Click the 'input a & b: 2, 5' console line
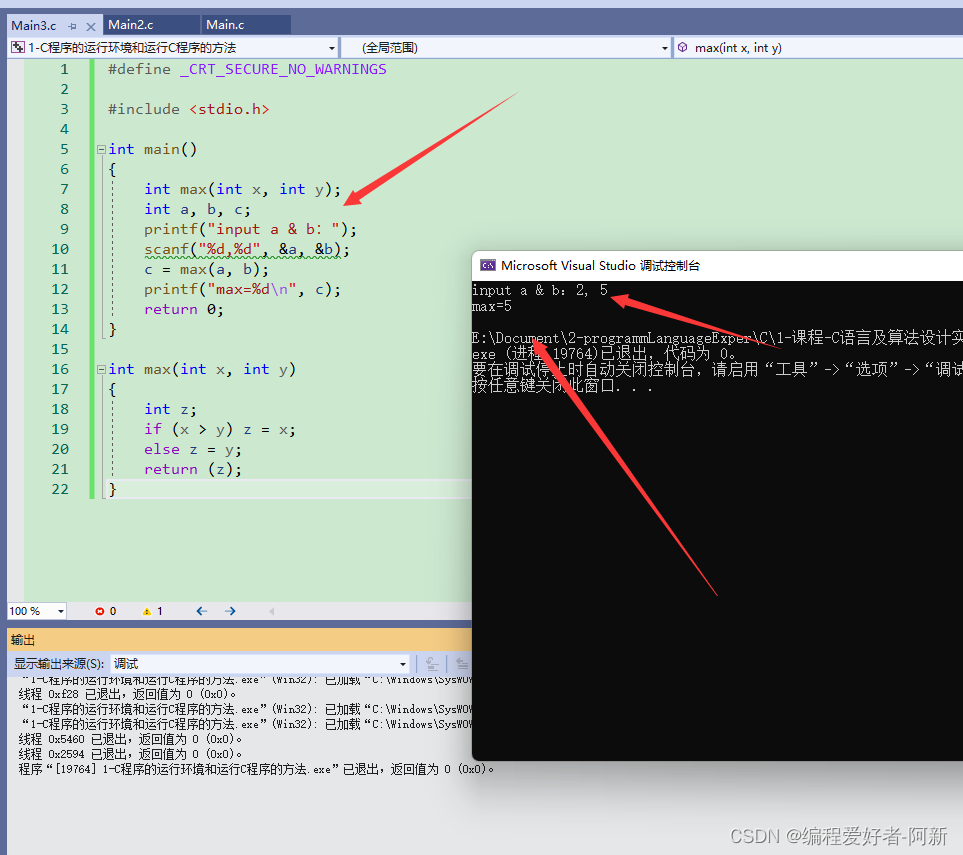 540,290
